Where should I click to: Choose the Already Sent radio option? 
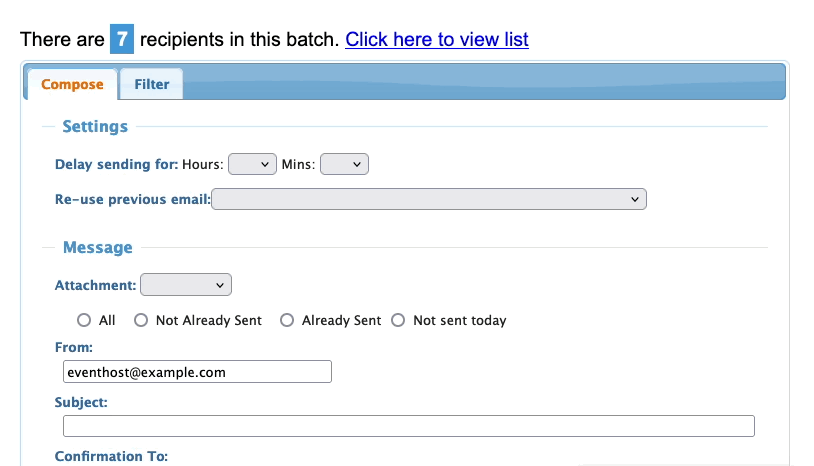(287, 321)
